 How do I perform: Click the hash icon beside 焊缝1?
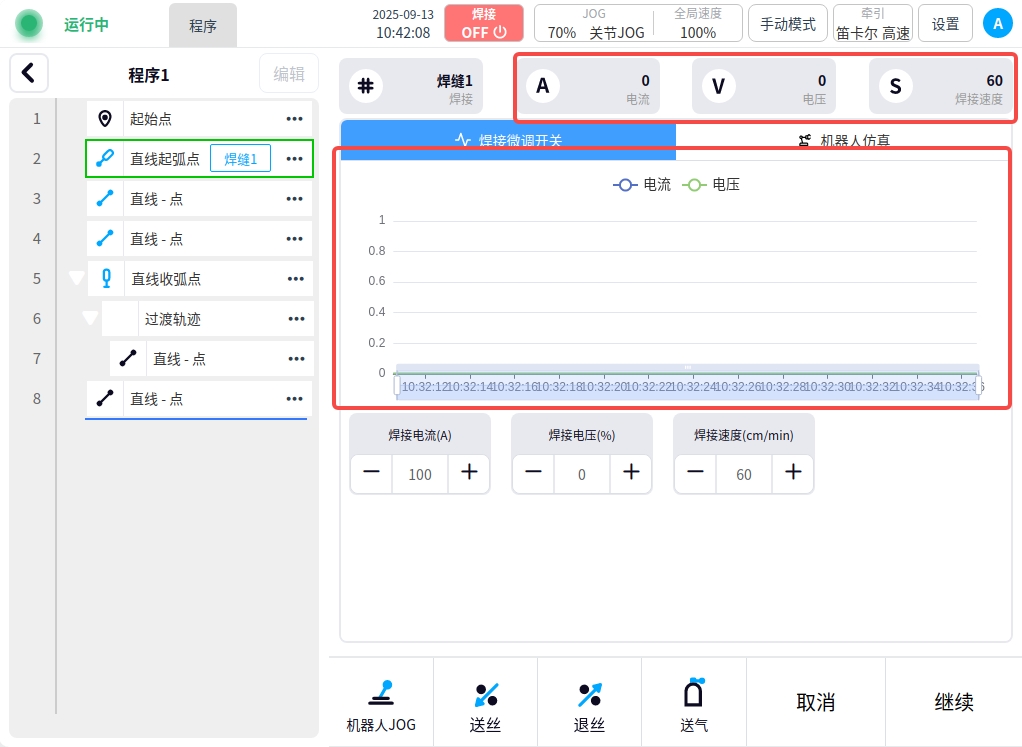[x=366, y=86]
